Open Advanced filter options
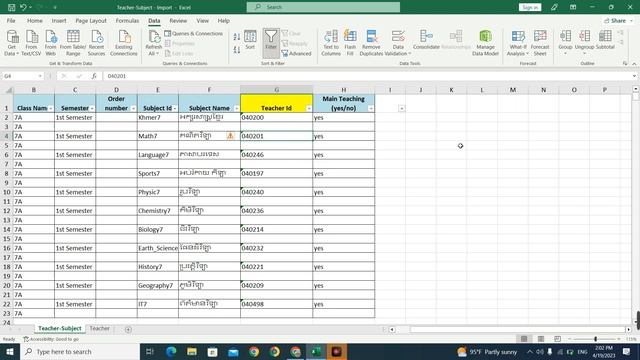Viewport: 640px width, 360px height. (x=296, y=53)
